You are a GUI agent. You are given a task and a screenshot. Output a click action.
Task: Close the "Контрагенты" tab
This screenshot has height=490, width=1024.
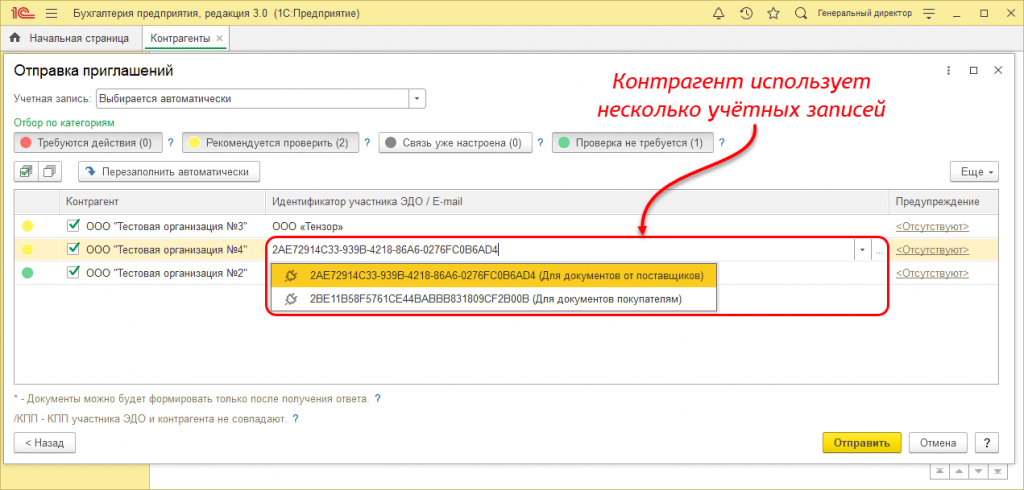(219, 38)
